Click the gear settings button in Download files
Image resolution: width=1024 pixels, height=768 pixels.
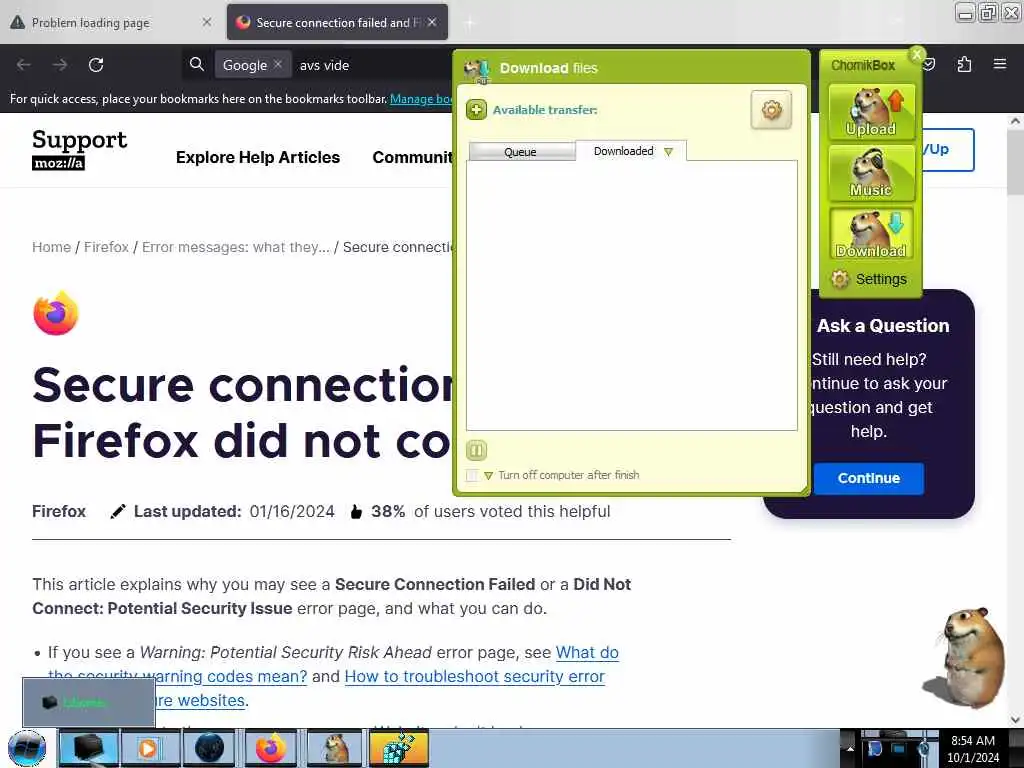tap(771, 110)
